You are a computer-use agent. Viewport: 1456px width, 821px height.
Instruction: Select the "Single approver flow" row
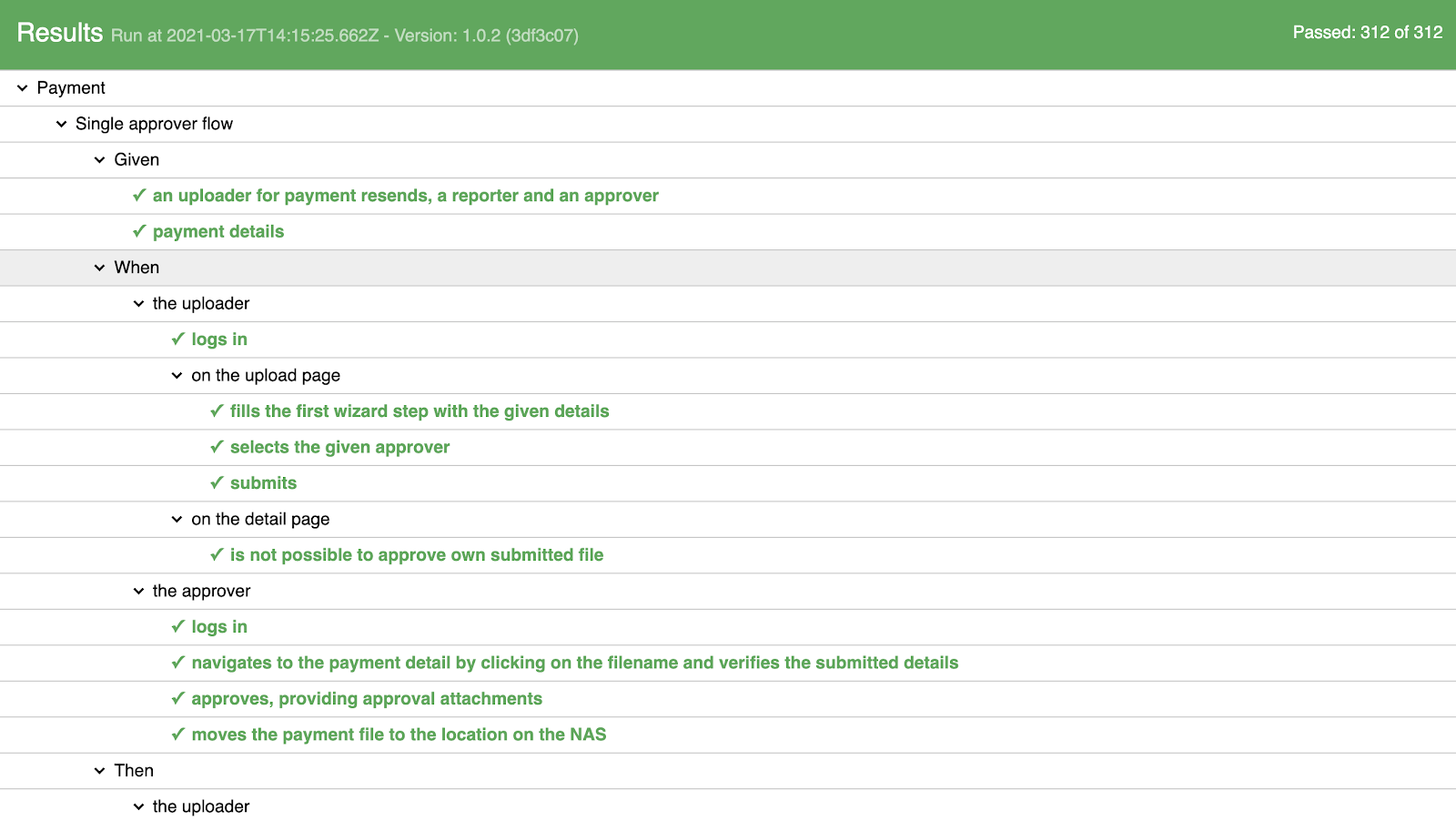155,124
